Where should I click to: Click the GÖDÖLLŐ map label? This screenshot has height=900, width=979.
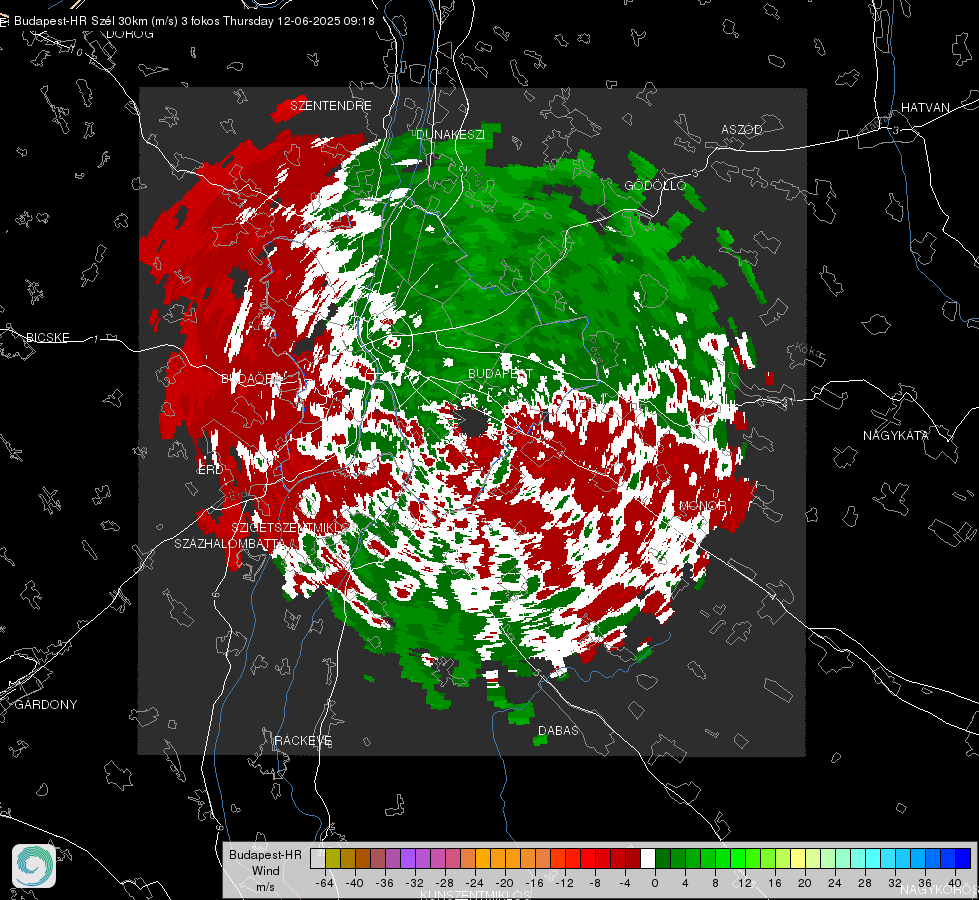point(656,185)
